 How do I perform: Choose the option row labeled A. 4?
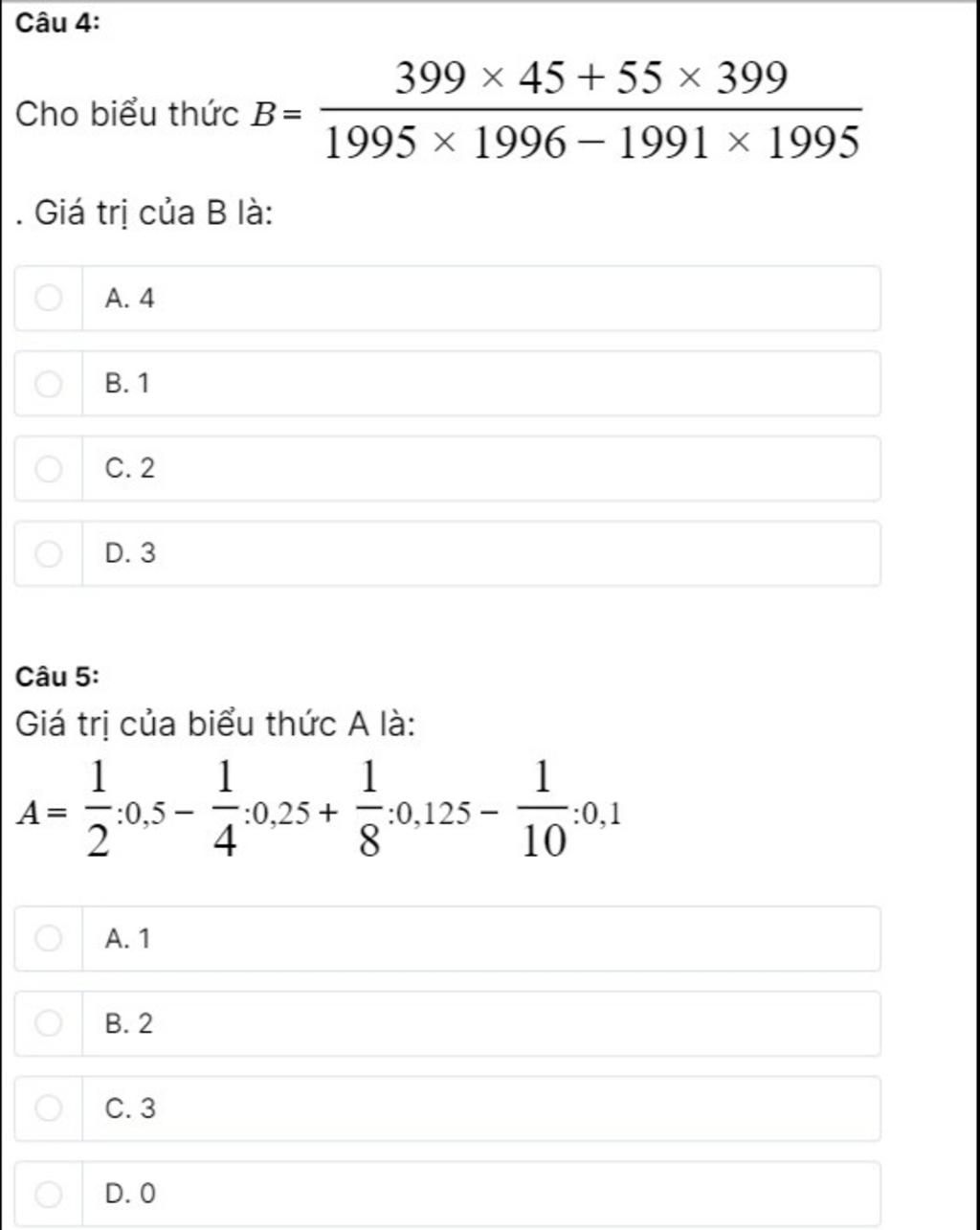[x=447, y=299]
